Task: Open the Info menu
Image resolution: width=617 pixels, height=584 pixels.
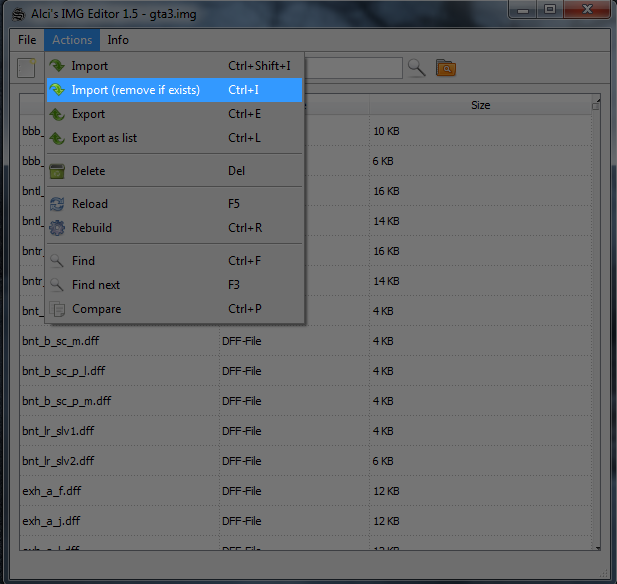Action: [118, 40]
